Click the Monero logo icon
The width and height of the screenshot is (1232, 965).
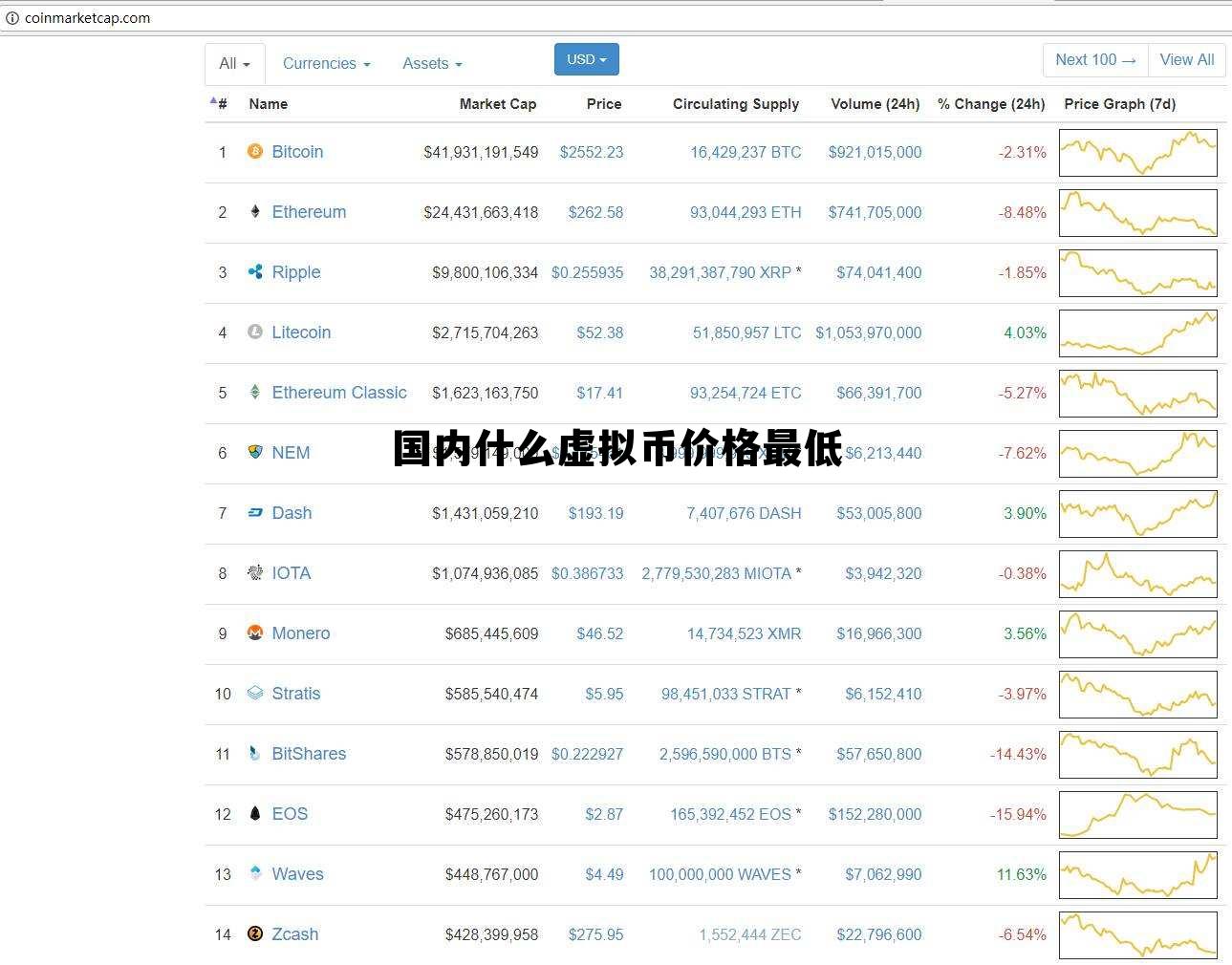pyautogui.click(x=254, y=633)
